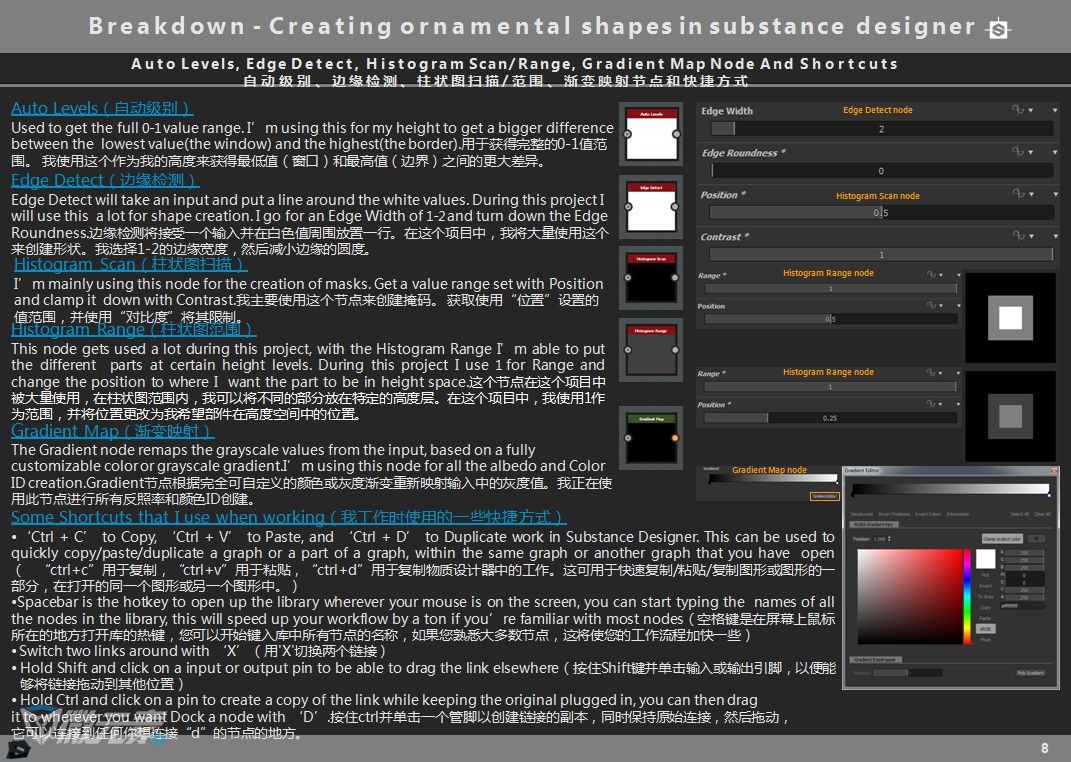Open the rightmost arrow menu beside Histogram Scan Position
The image size is (1071, 762).
(x=1055, y=195)
